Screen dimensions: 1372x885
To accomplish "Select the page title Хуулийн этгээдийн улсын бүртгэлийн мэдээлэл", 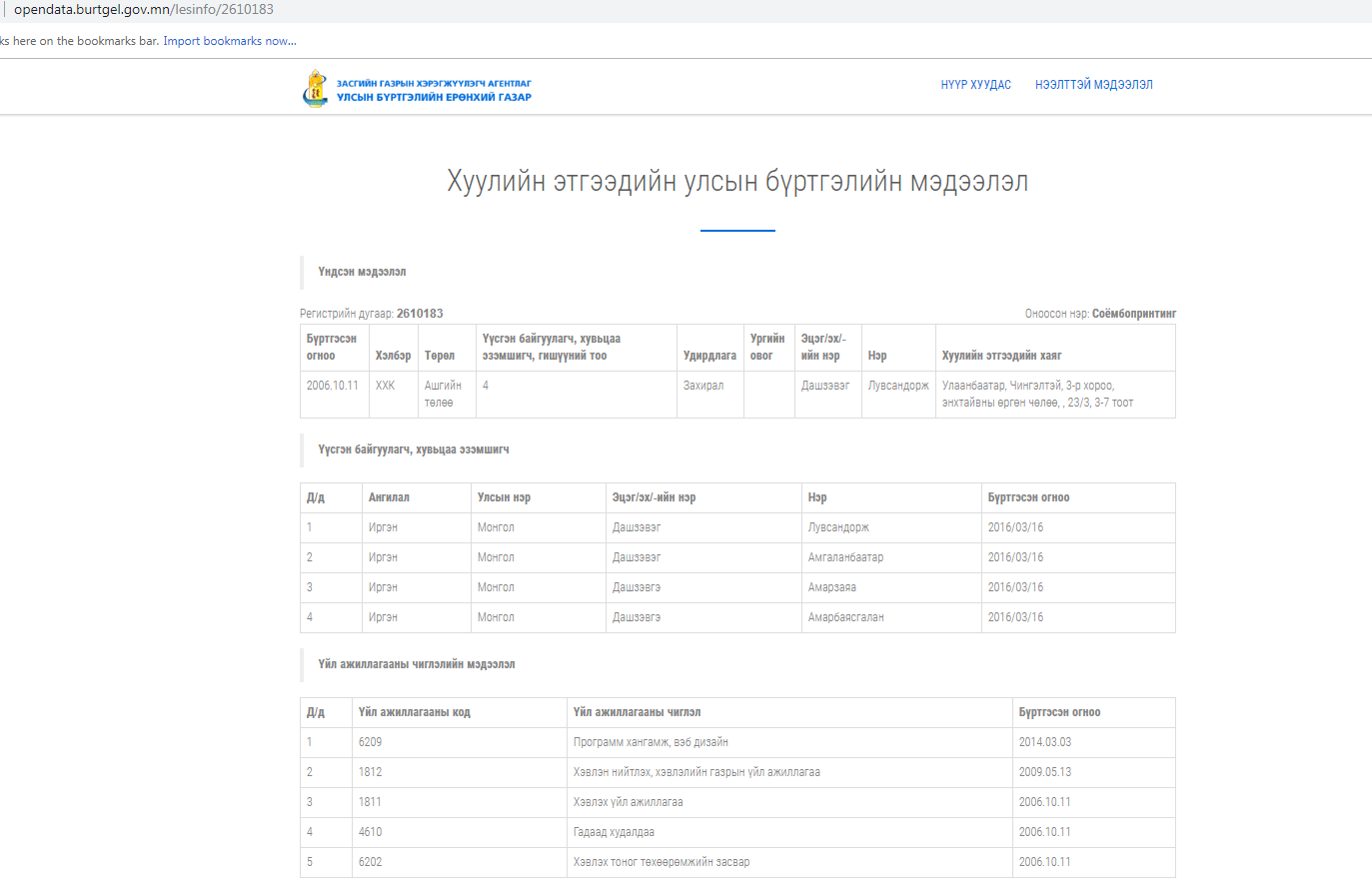I will point(737,182).
